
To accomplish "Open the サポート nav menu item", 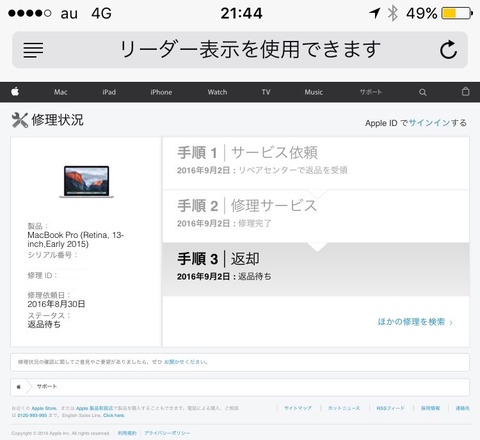I will pos(371,92).
